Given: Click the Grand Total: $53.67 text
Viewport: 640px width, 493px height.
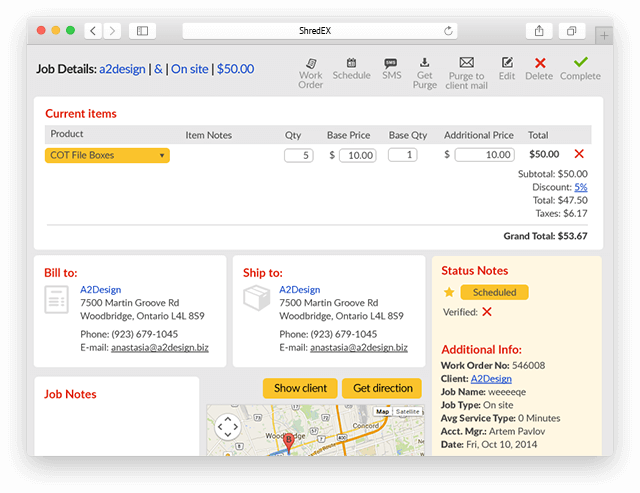Looking at the screenshot, I should (545, 236).
